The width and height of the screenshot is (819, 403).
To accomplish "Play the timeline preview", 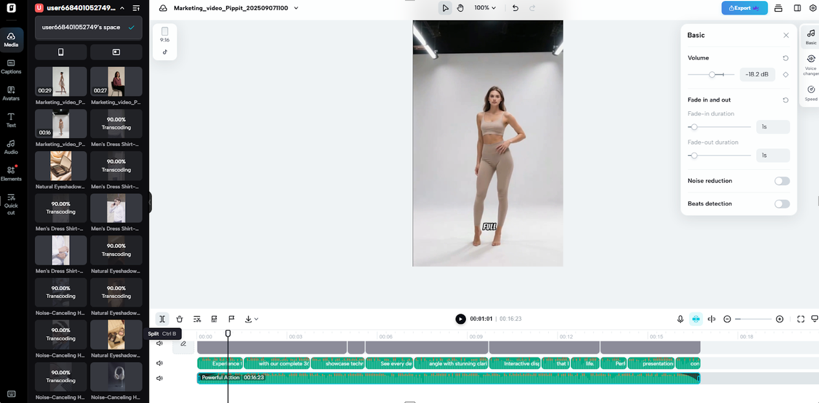I will pyautogui.click(x=460, y=319).
